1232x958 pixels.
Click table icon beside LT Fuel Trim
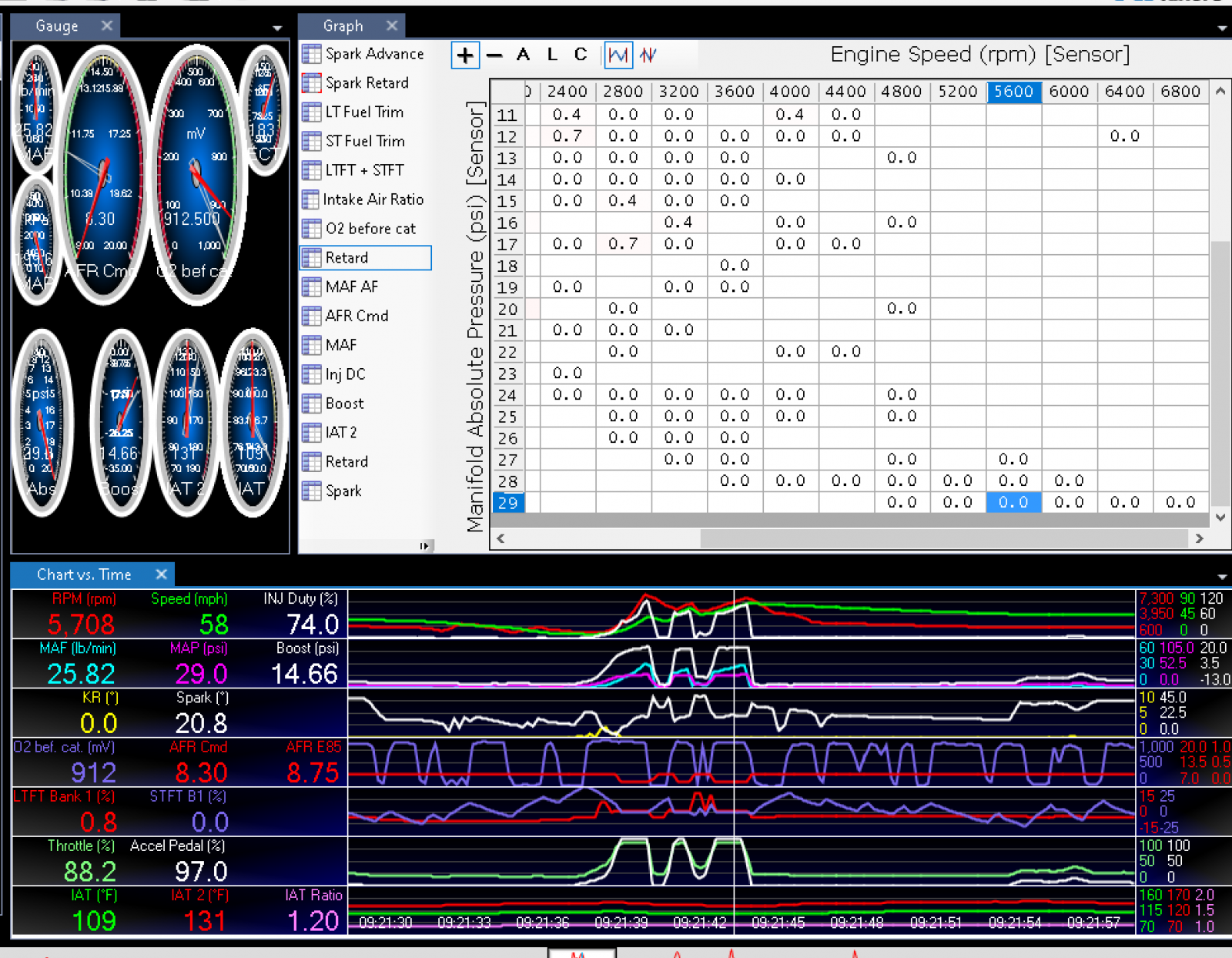(x=312, y=112)
